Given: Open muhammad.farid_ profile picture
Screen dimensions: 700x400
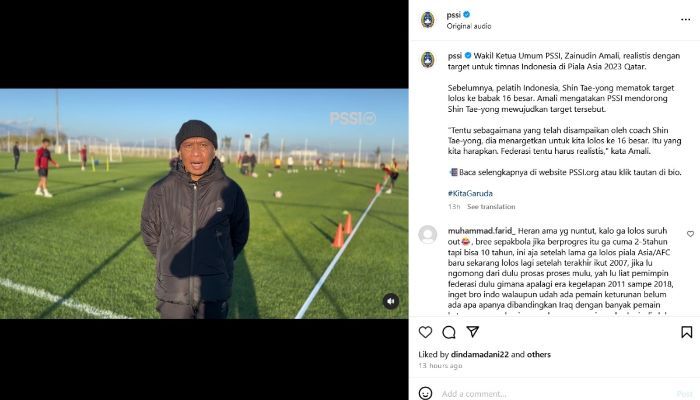Looking at the screenshot, I should tap(428, 235).
